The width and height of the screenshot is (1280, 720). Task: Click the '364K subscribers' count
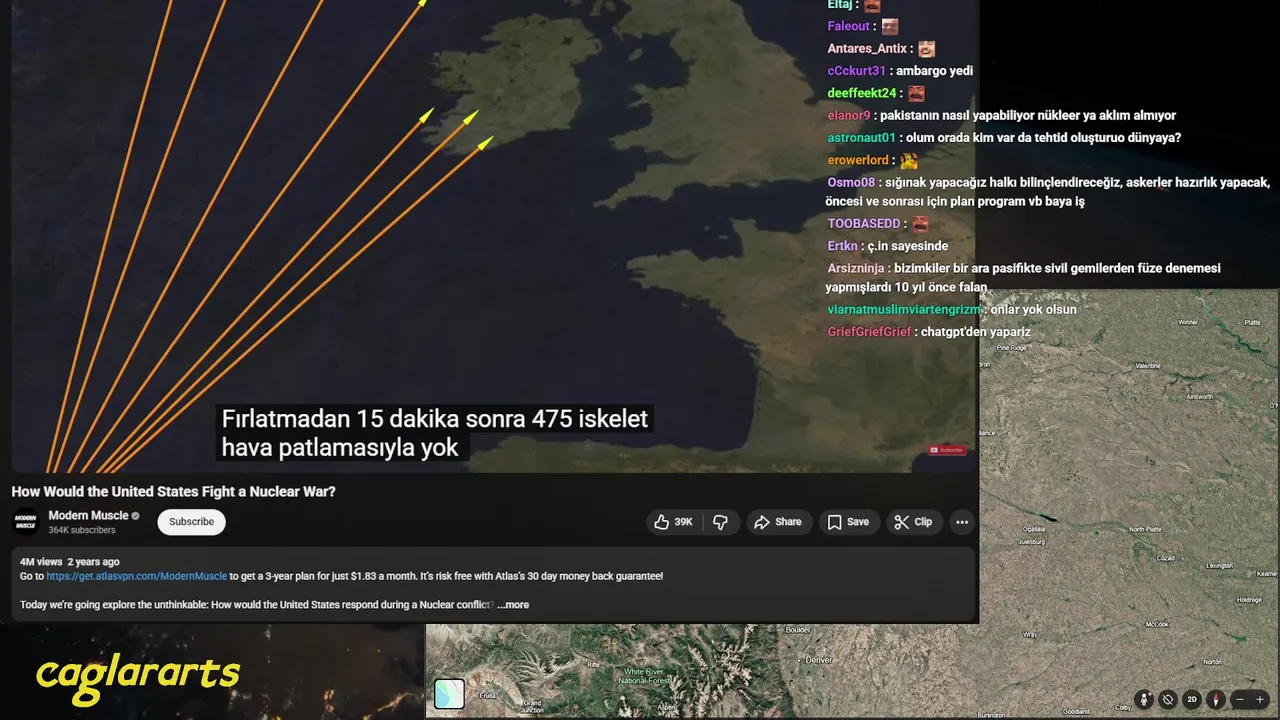pos(82,530)
